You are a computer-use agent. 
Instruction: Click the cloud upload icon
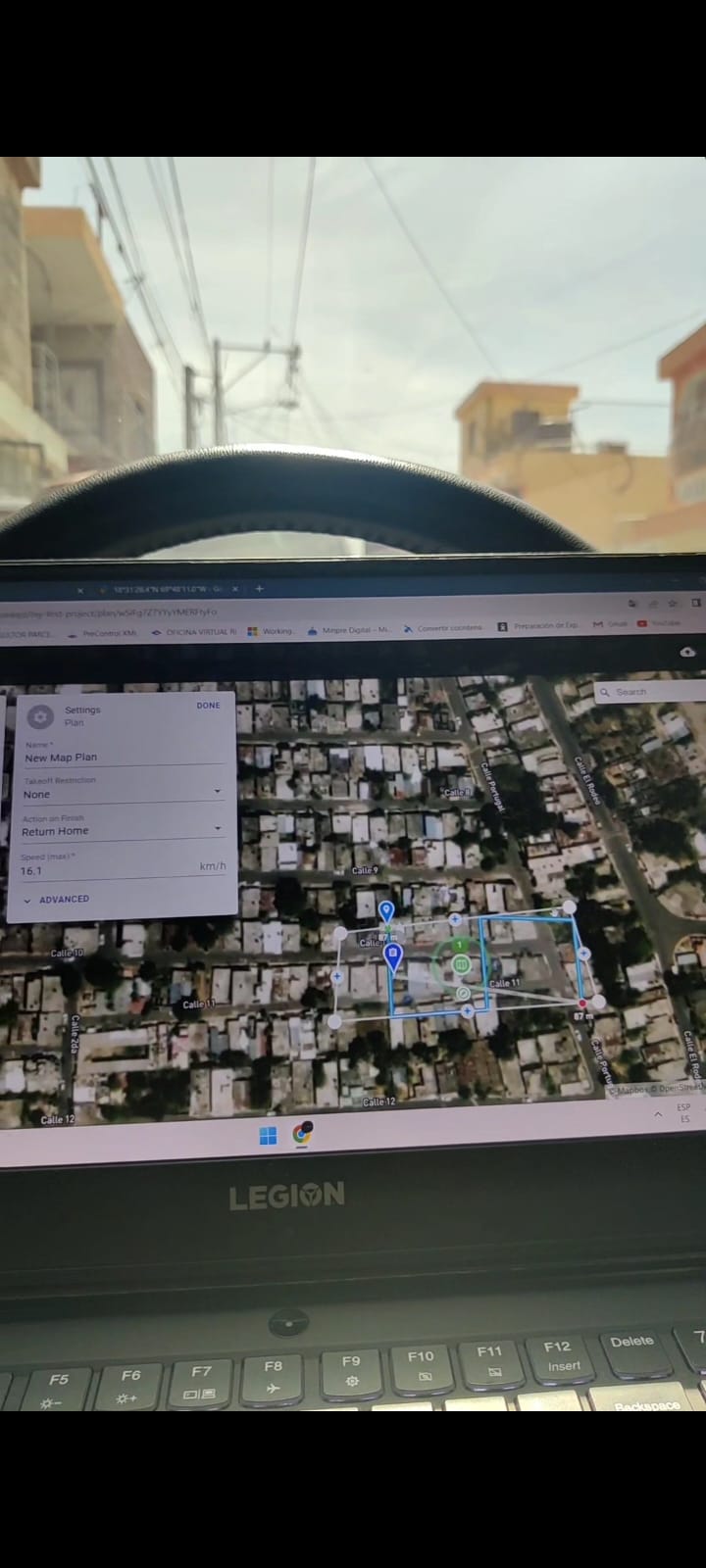click(687, 652)
